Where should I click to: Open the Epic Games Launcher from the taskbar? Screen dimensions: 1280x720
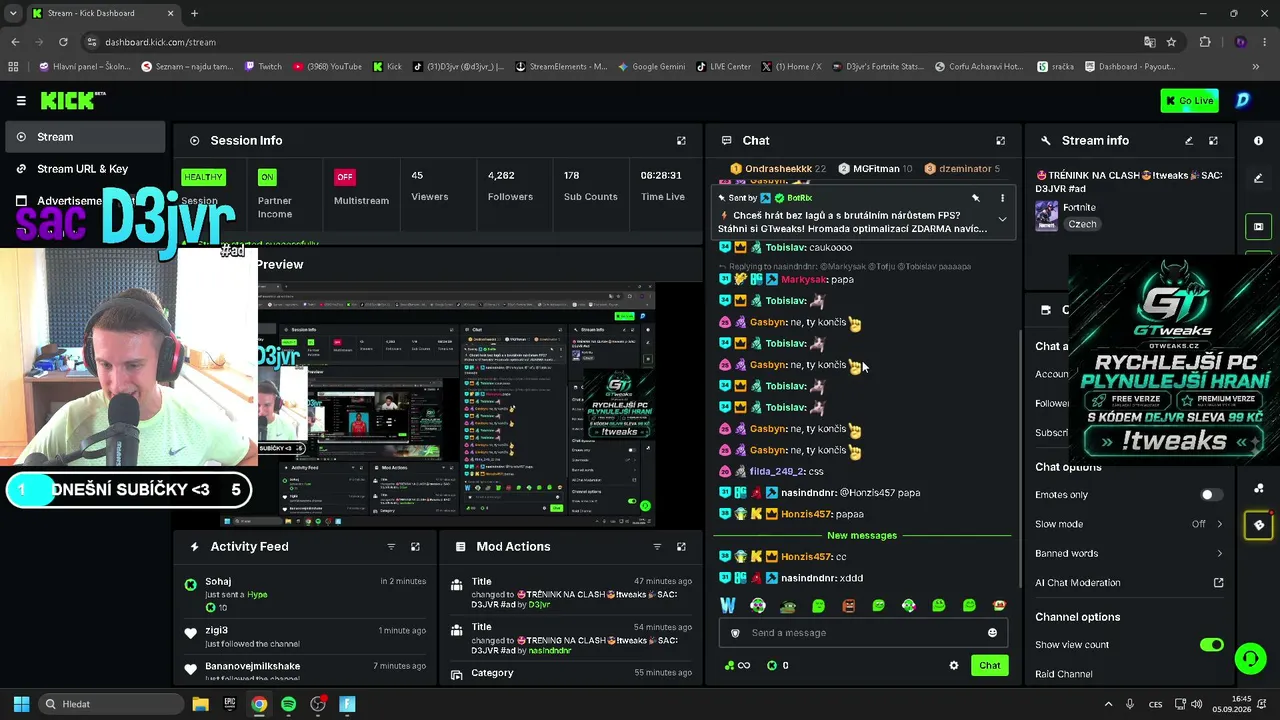(230, 704)
